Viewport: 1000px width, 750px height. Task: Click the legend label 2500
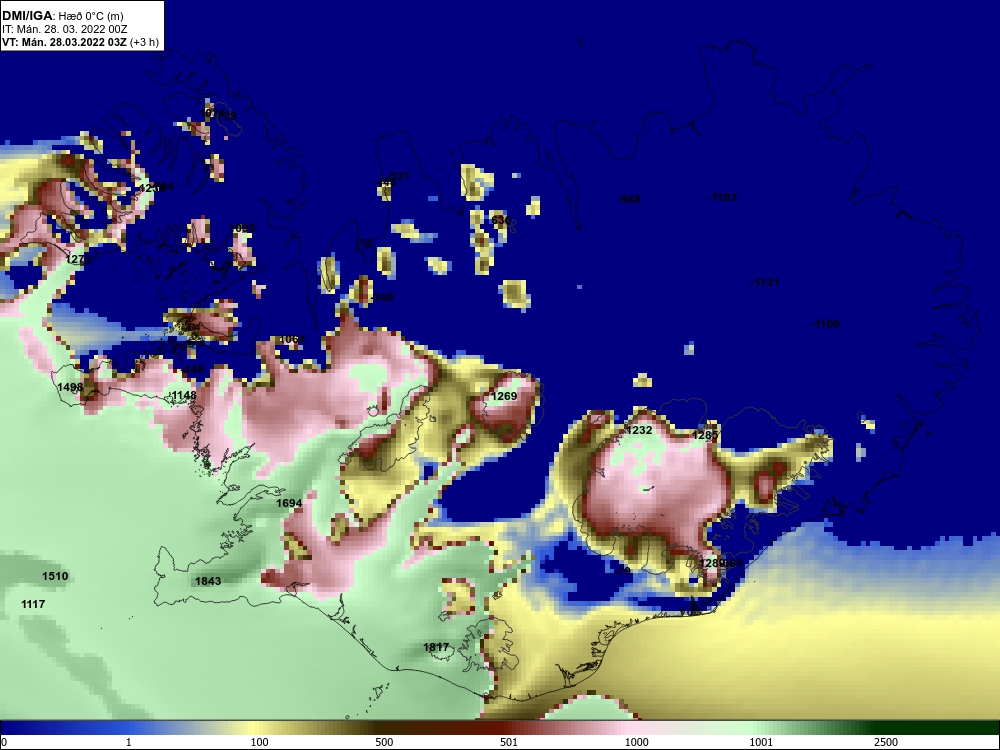click(886, 742)
